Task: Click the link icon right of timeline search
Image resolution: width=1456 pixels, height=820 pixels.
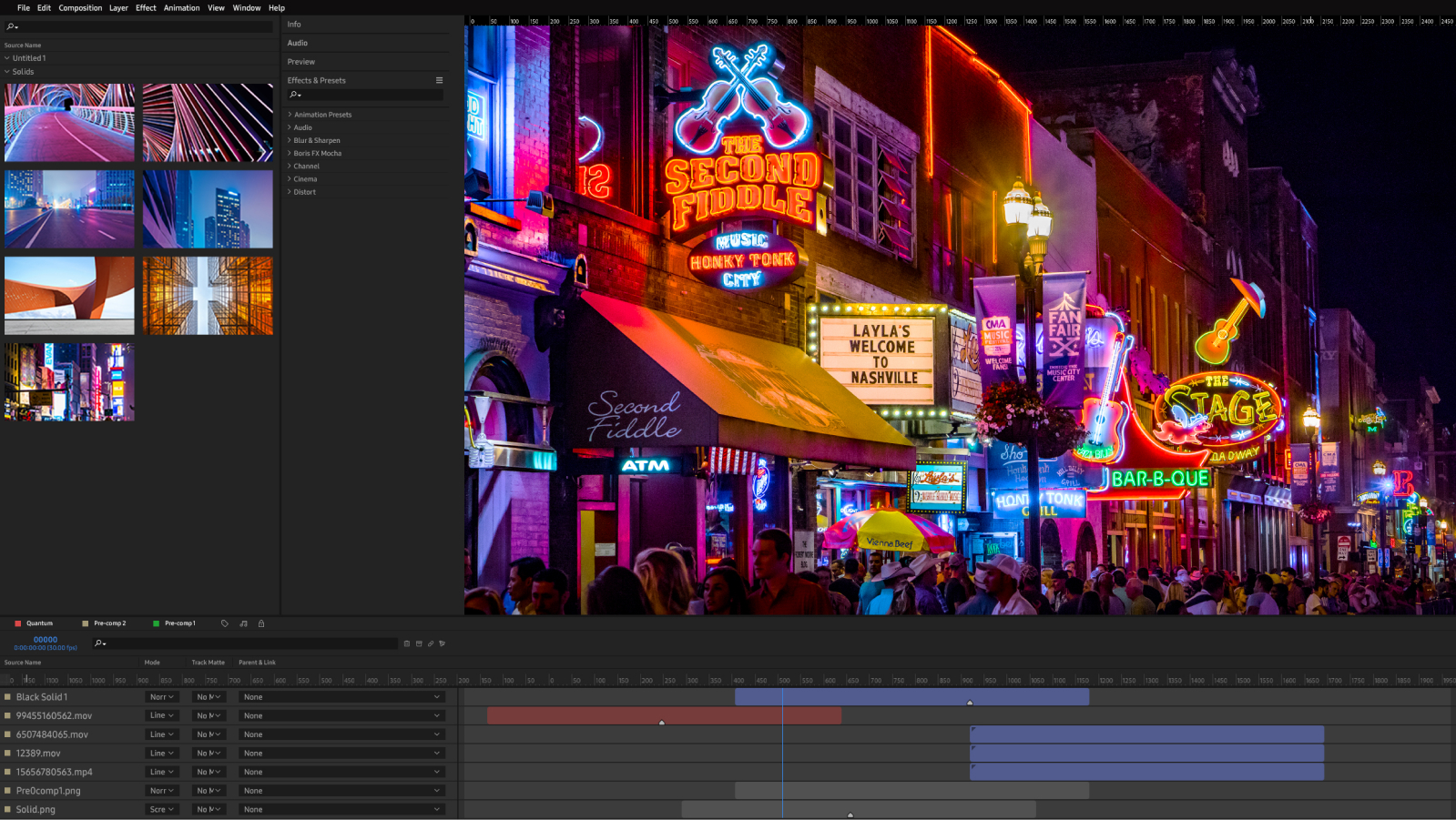Action: [431, 643]
